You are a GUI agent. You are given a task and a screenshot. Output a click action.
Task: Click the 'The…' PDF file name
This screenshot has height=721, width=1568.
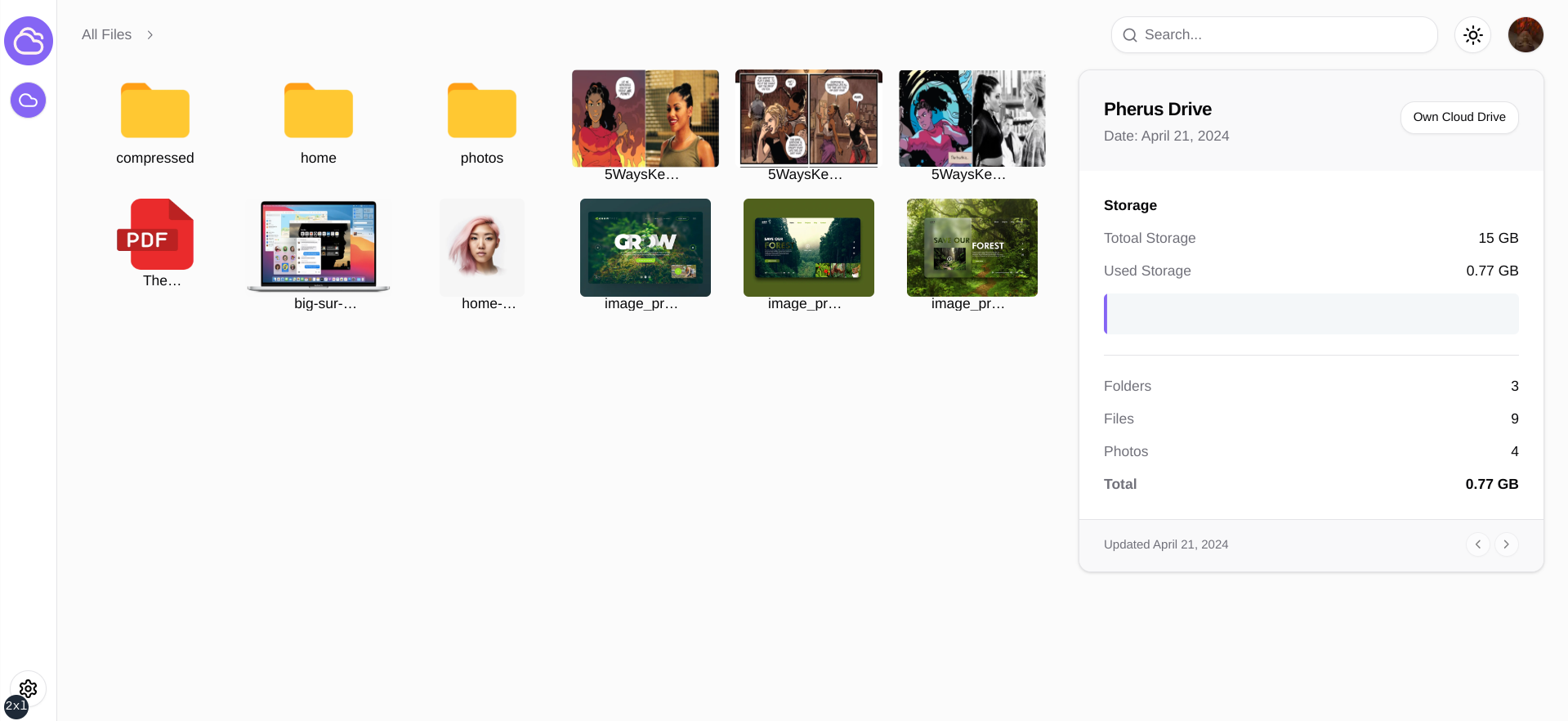tap(162, 280)
